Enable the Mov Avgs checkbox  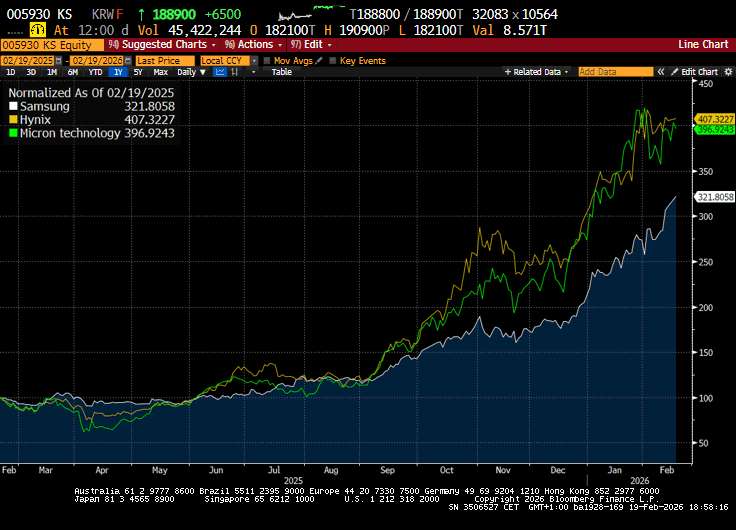(x=266, y=61)
